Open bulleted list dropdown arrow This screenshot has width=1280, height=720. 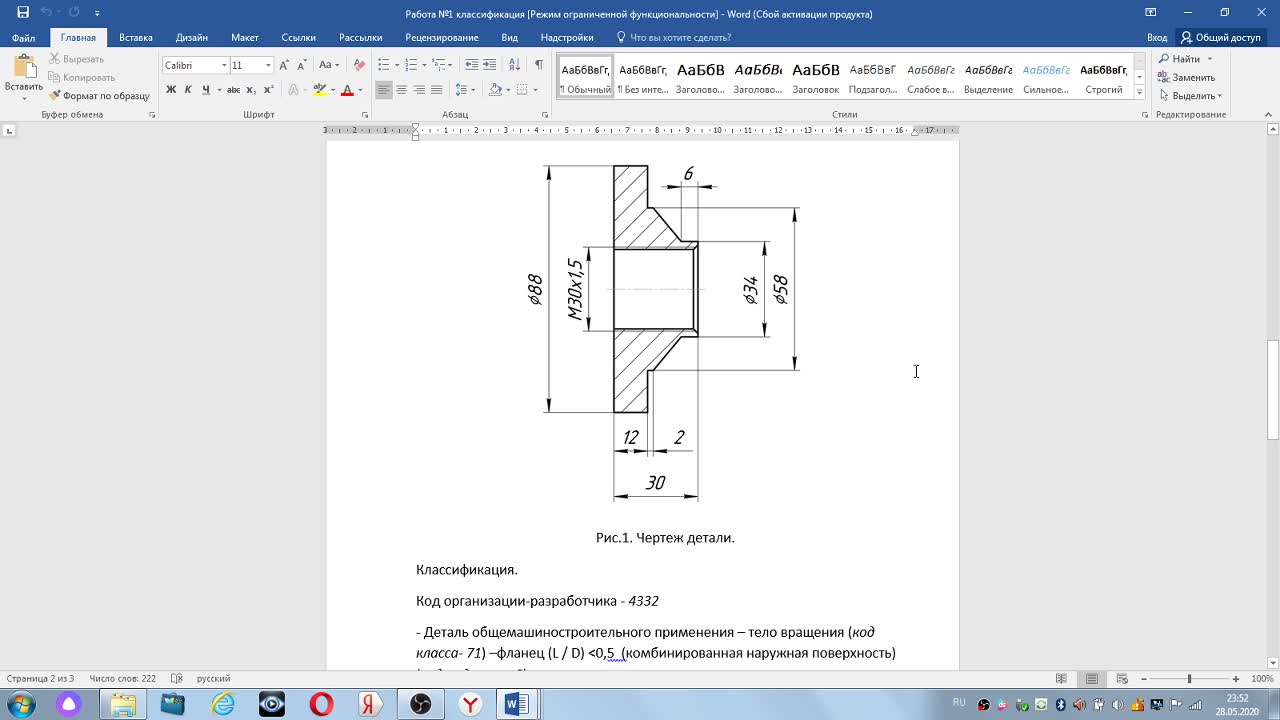point(397,65)
